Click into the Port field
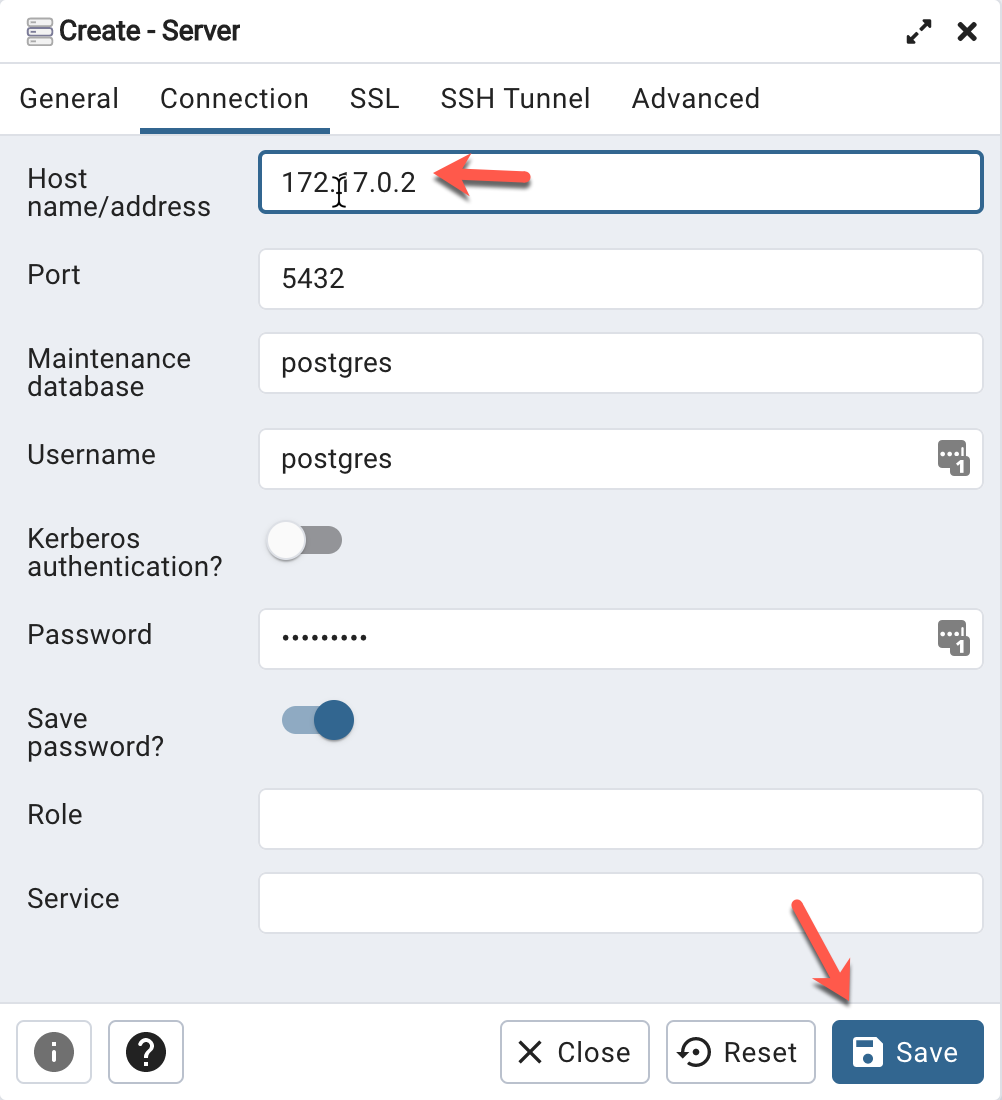 click(620, 278)
